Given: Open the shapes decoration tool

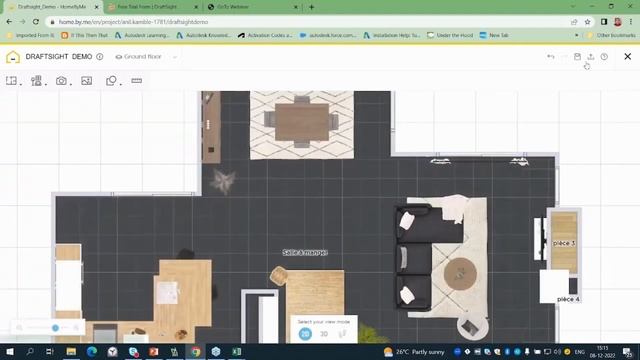Looking at the screenshot, I should (x=111, y=81).
